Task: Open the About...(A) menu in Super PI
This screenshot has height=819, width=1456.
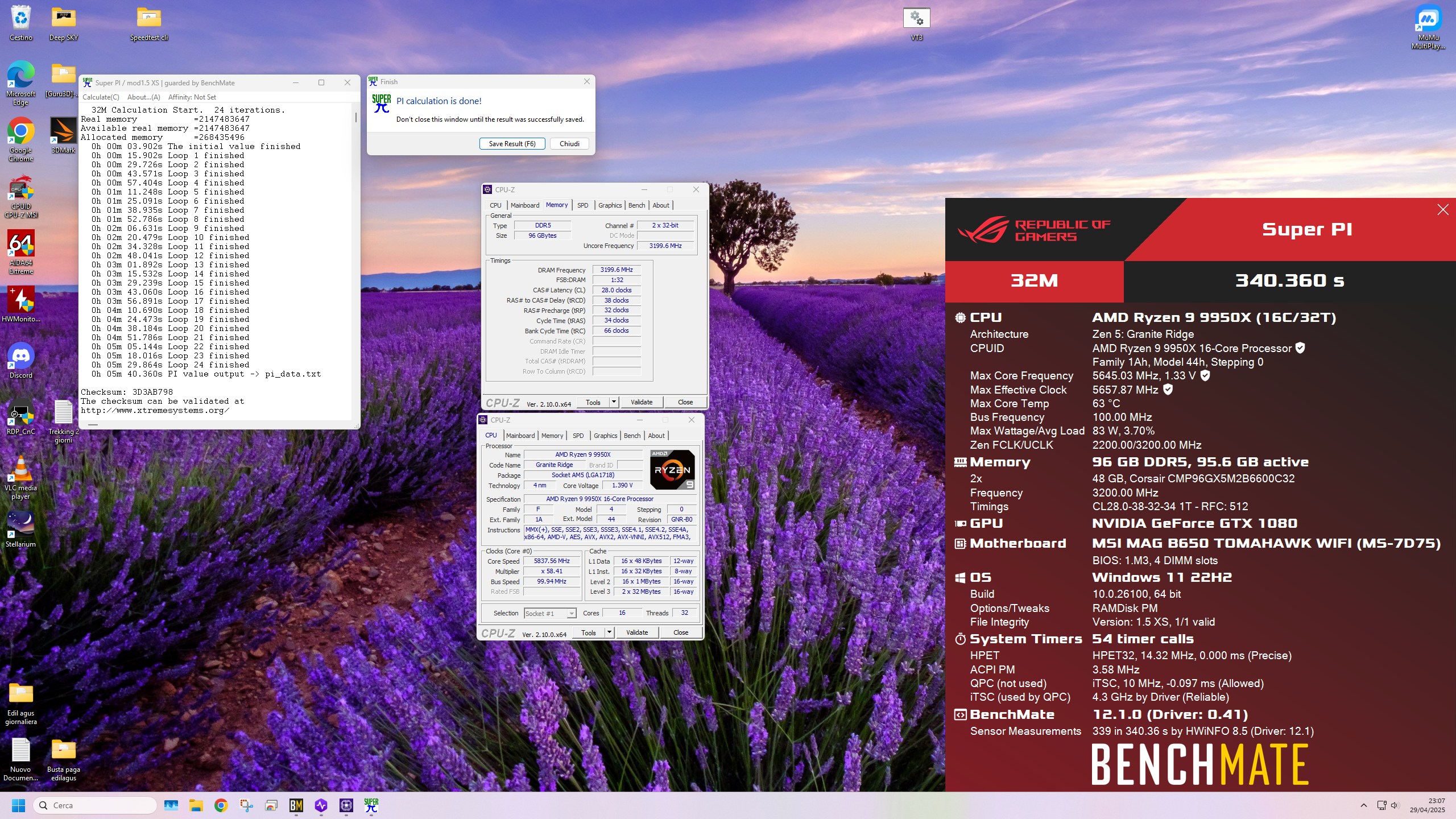Action: [144, 97]
